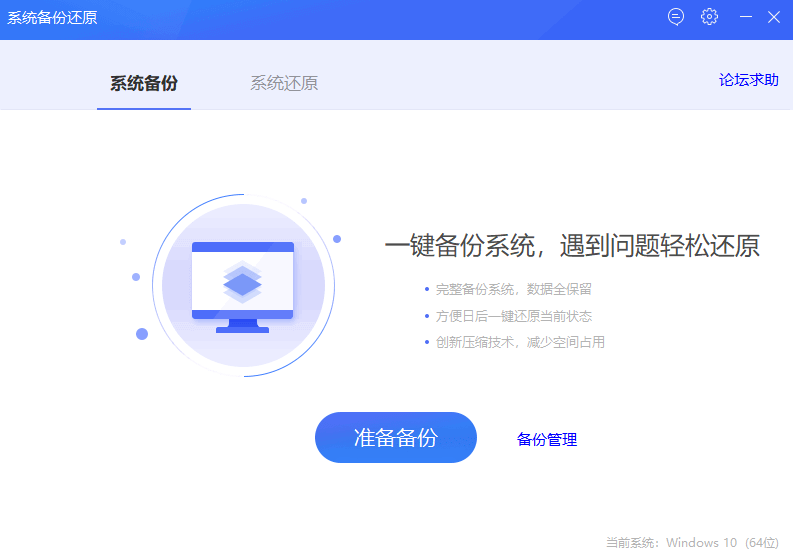
Task: Click the bullet 方便日后一键还原当前状态
Action: [x=514, y=316]
